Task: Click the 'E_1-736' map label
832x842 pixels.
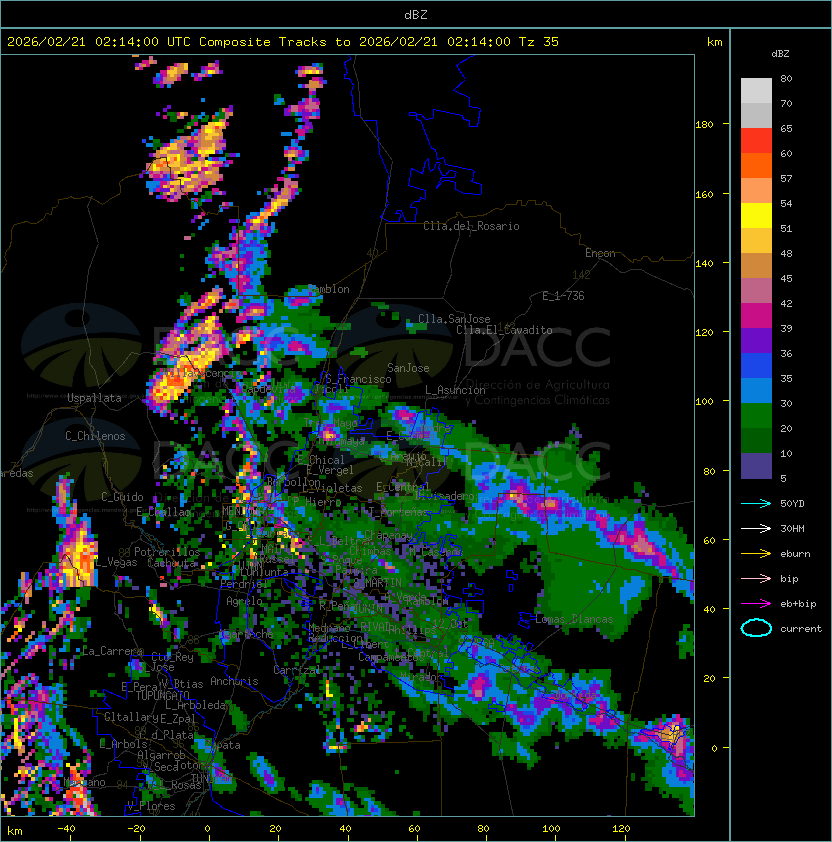Action: [x=563, y=296]
